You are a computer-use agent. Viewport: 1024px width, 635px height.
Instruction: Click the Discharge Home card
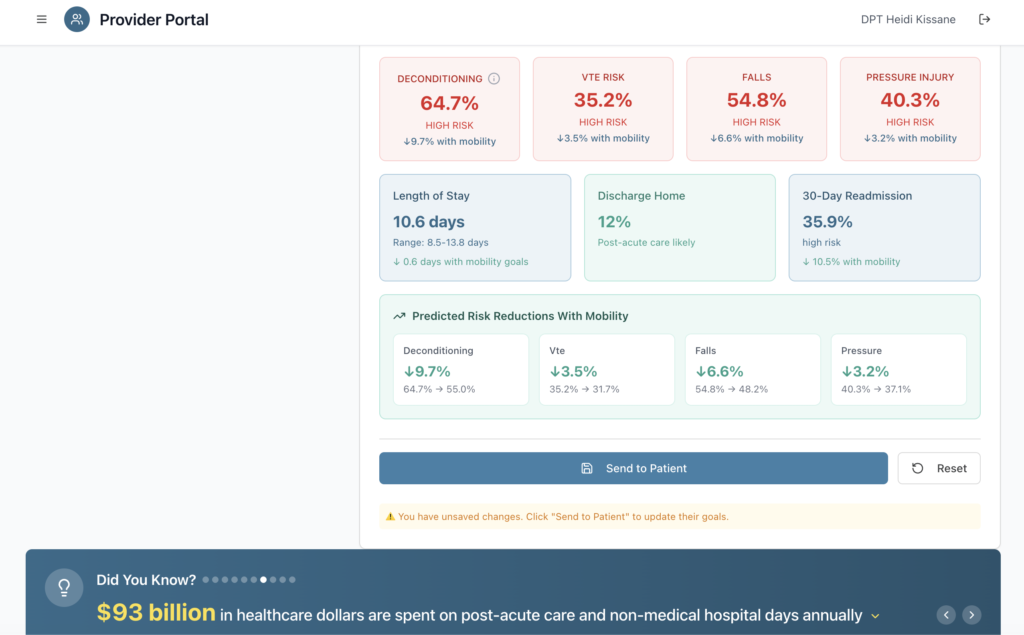pos(679,228)
